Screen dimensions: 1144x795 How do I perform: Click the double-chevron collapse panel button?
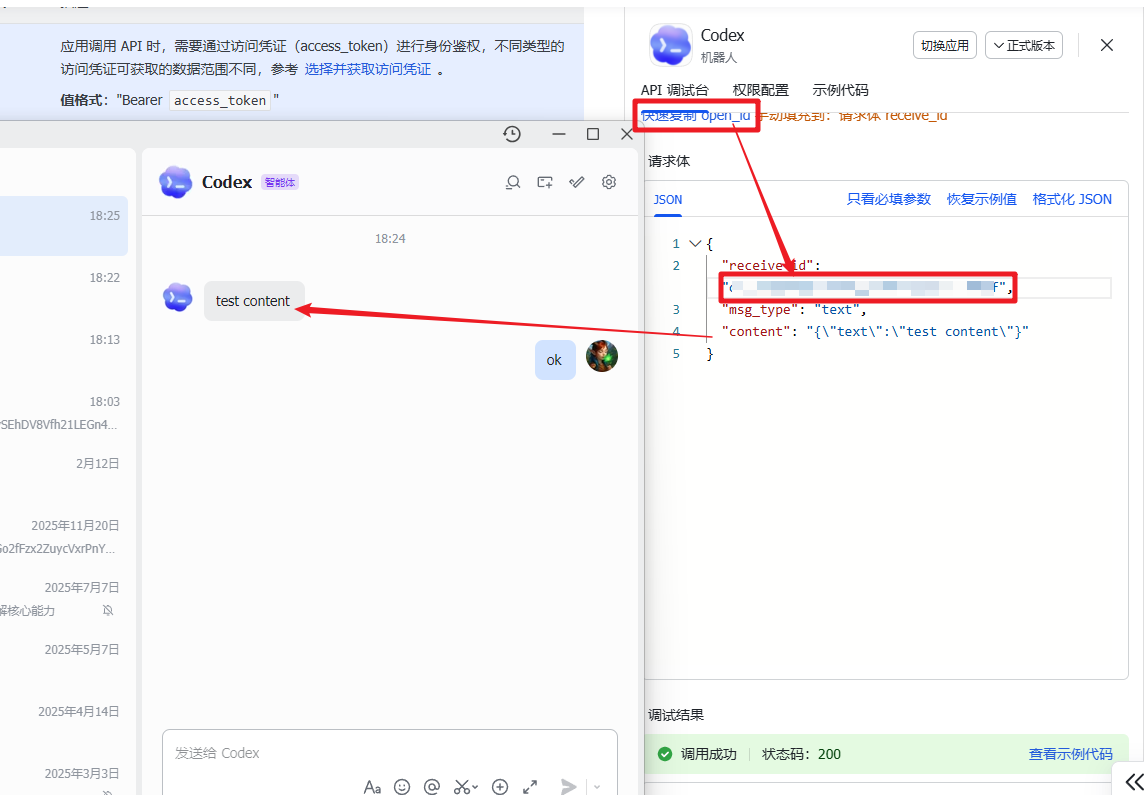(1133, 781)
